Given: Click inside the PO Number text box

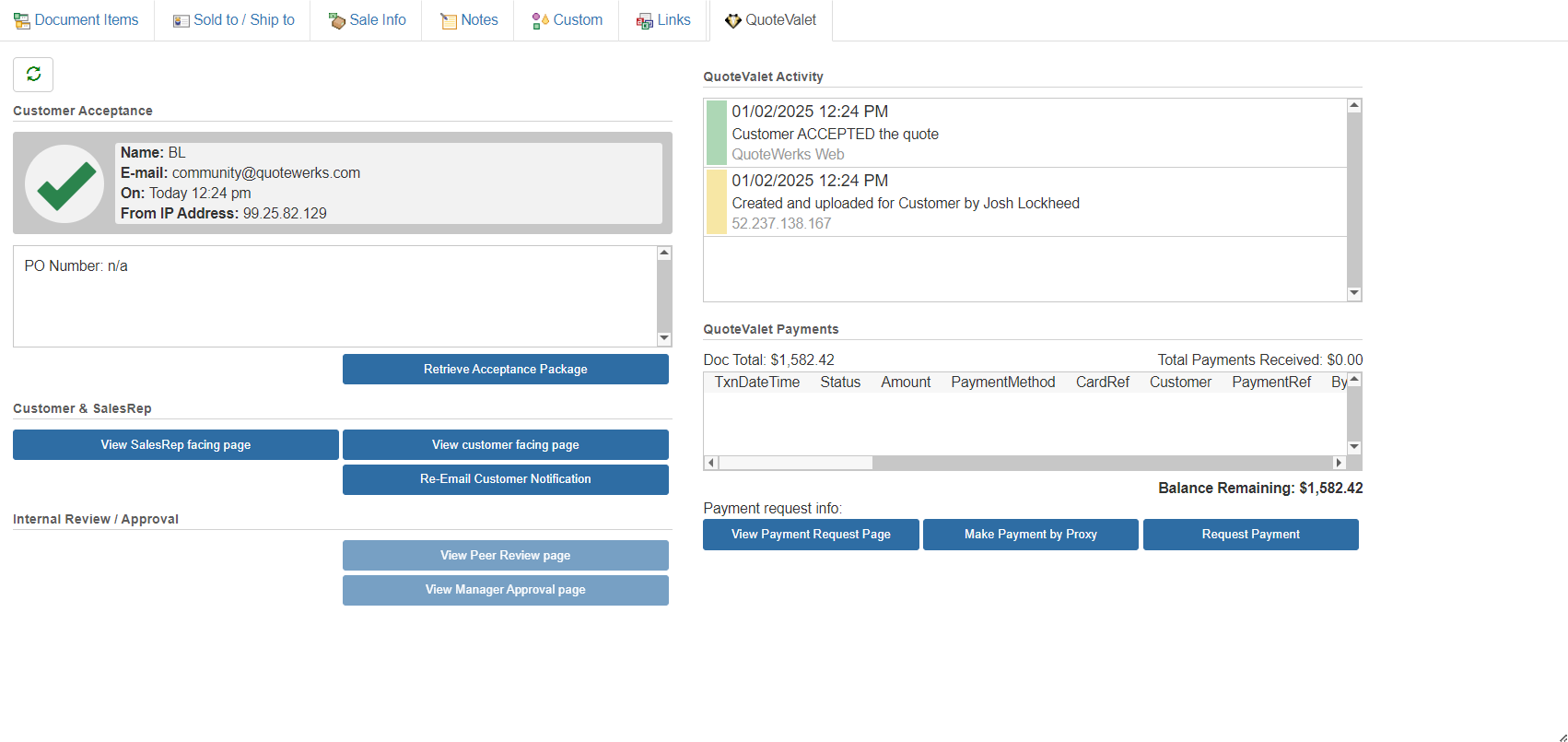Looking at the screenshot, I should 332,295.
